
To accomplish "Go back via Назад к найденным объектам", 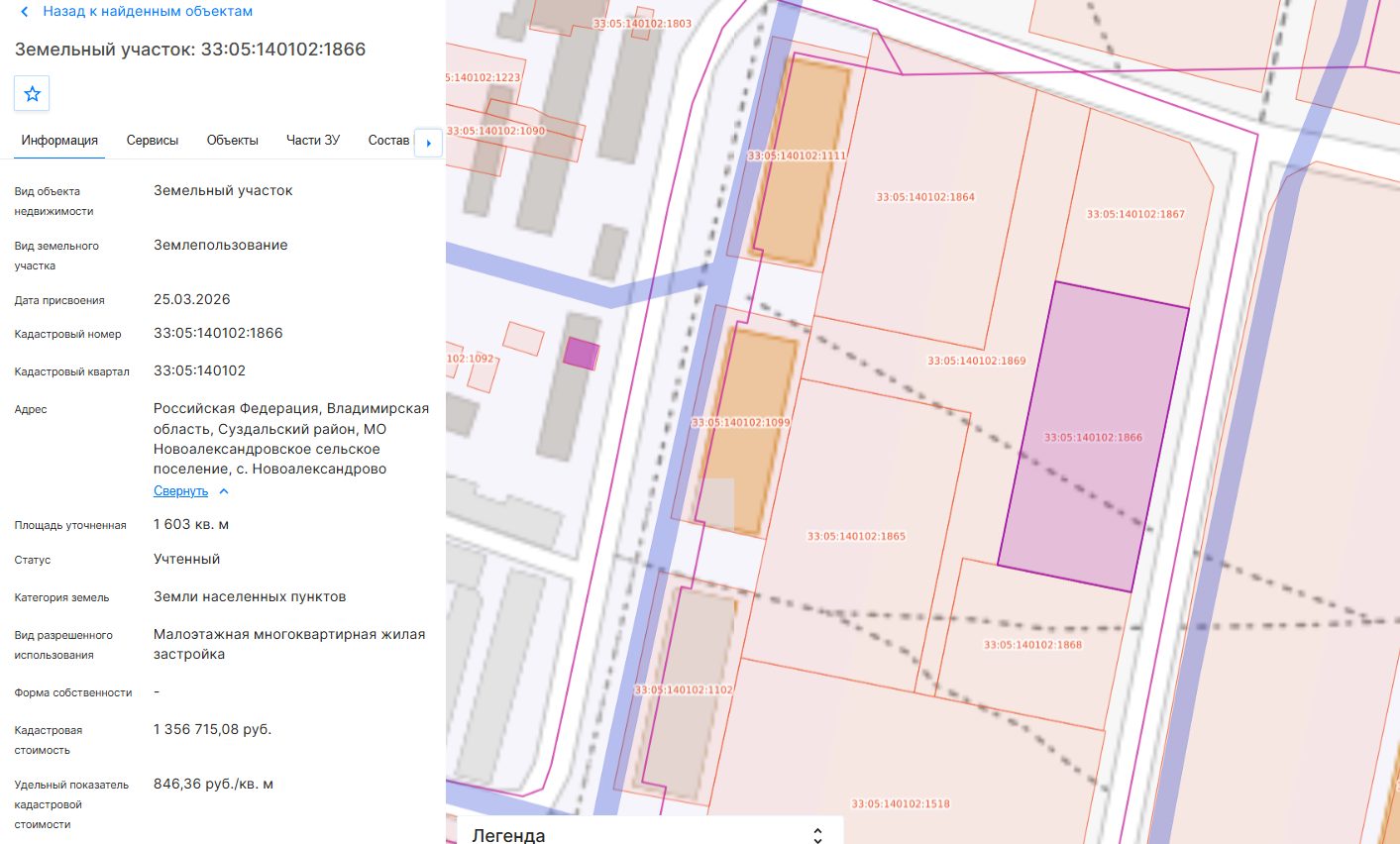I will (x=148, y=12).
